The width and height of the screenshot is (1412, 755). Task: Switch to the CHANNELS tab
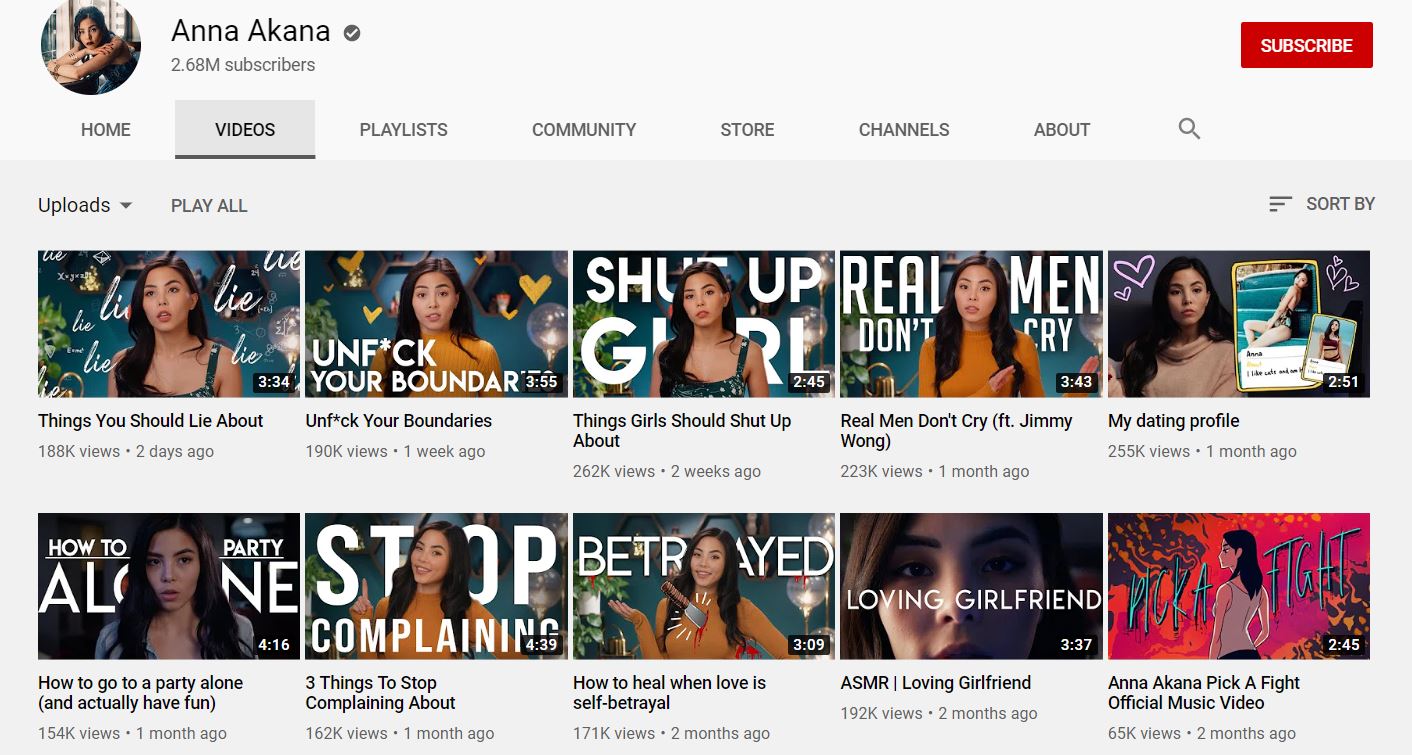[904, 130]
